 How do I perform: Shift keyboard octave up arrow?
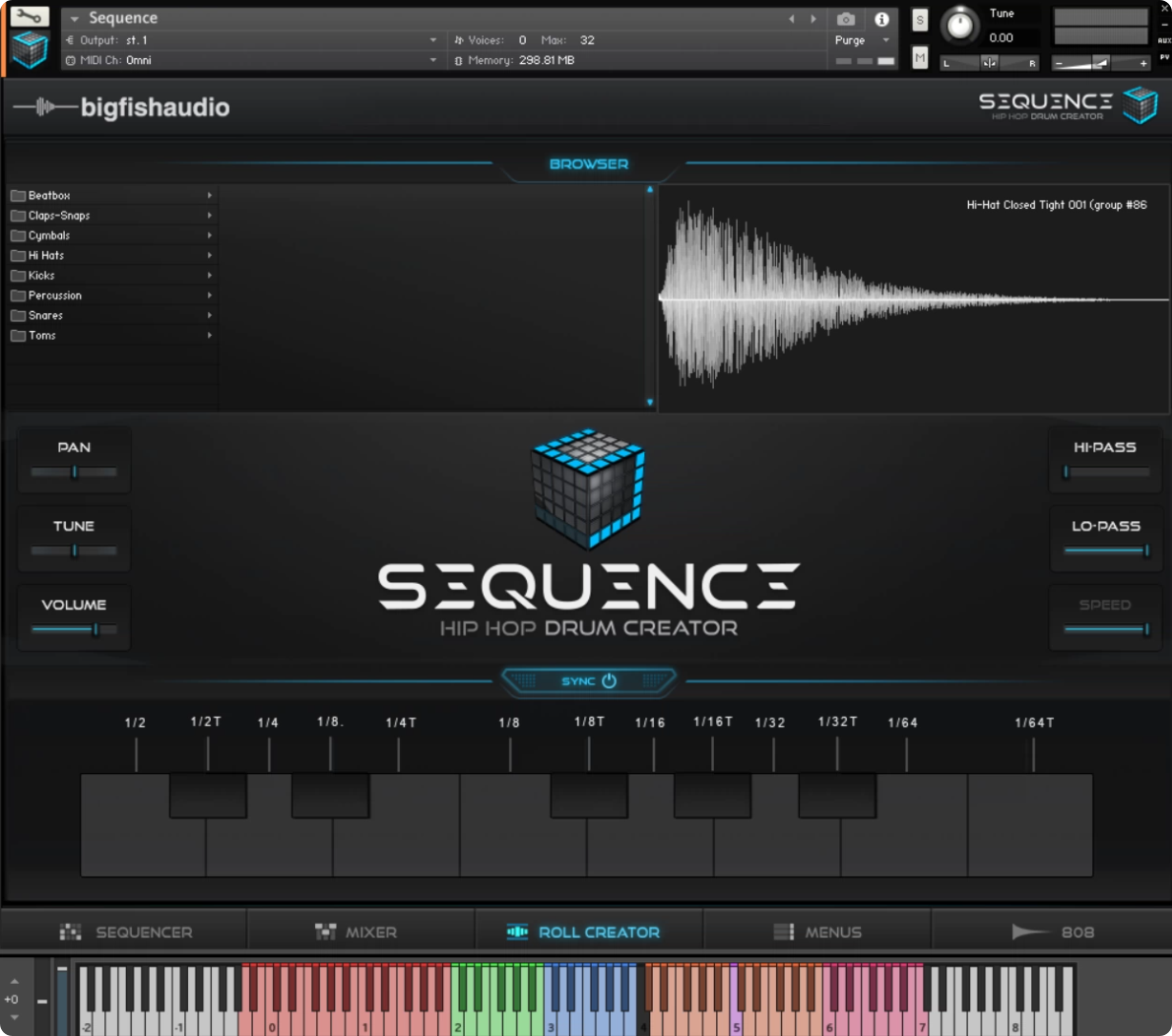coord(14,982)
